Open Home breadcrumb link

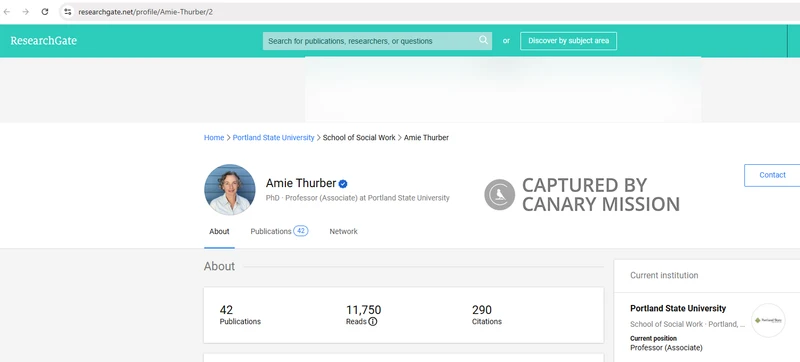214,138
